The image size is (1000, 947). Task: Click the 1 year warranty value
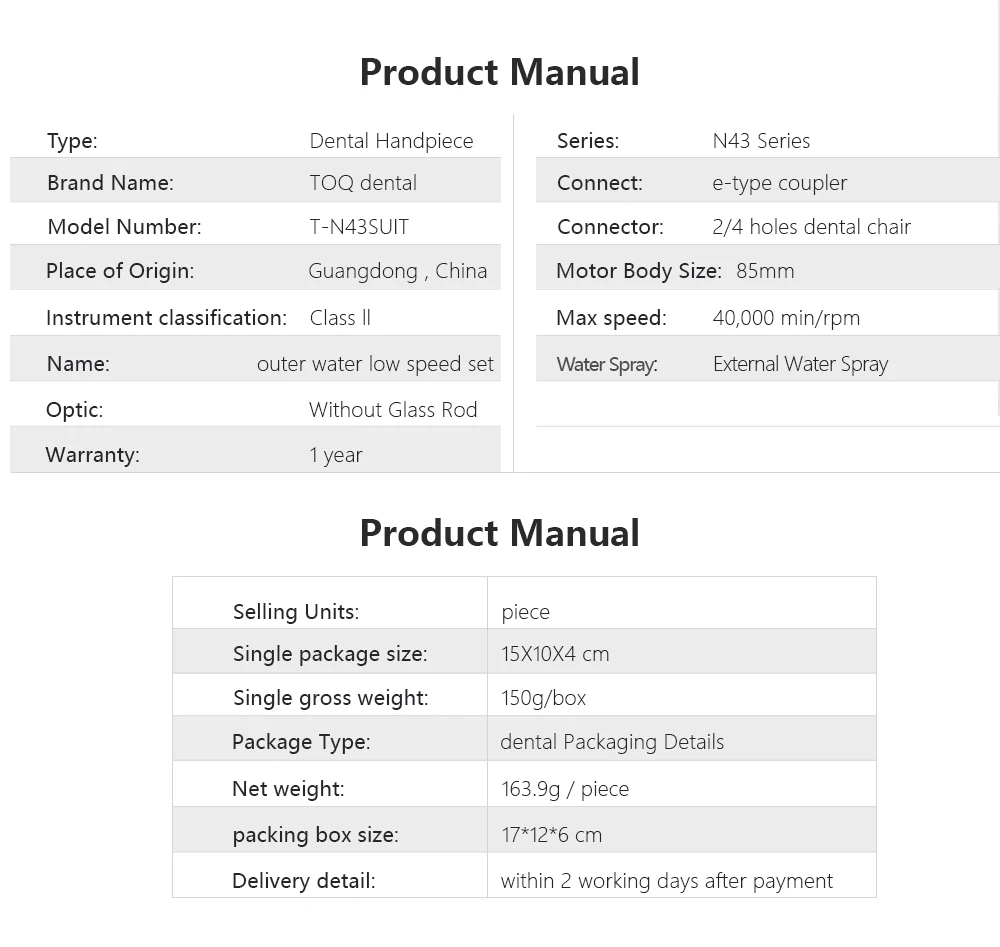click(x=335, y=455)
